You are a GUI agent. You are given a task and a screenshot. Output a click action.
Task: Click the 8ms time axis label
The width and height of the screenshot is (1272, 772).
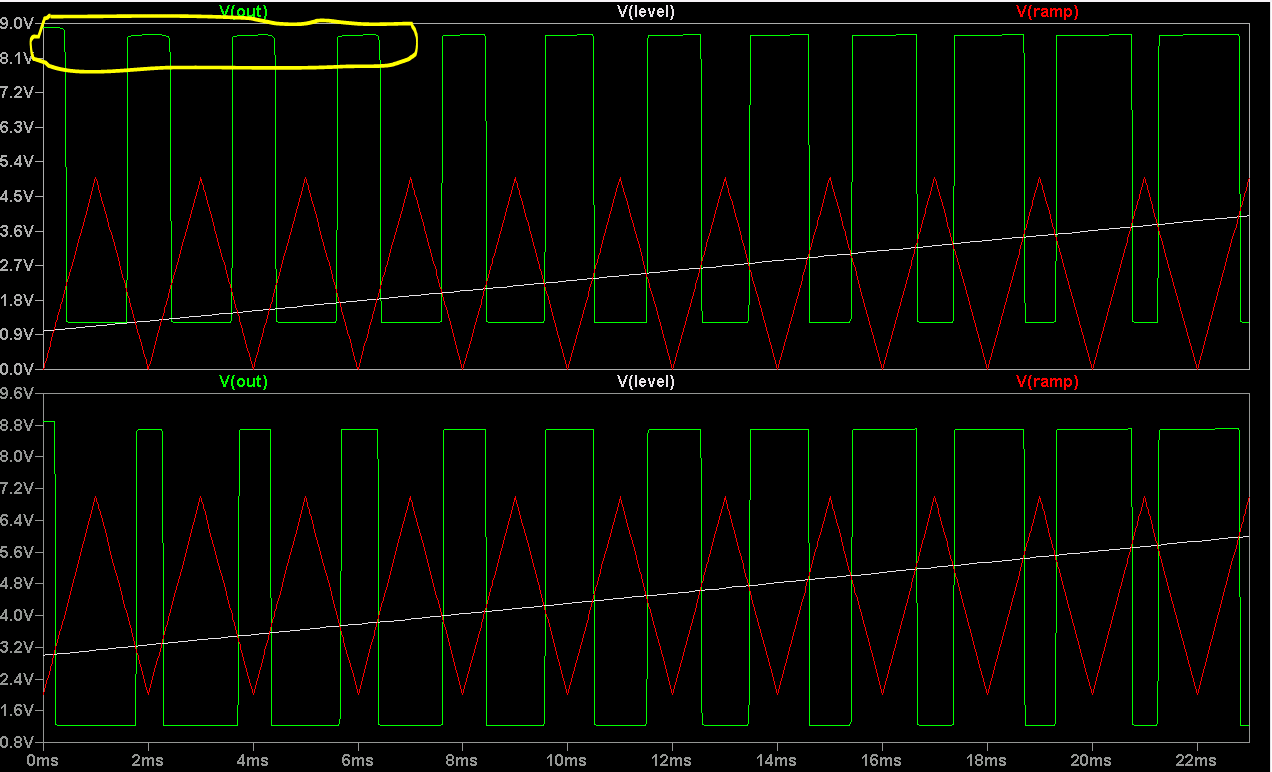[462, 761]
